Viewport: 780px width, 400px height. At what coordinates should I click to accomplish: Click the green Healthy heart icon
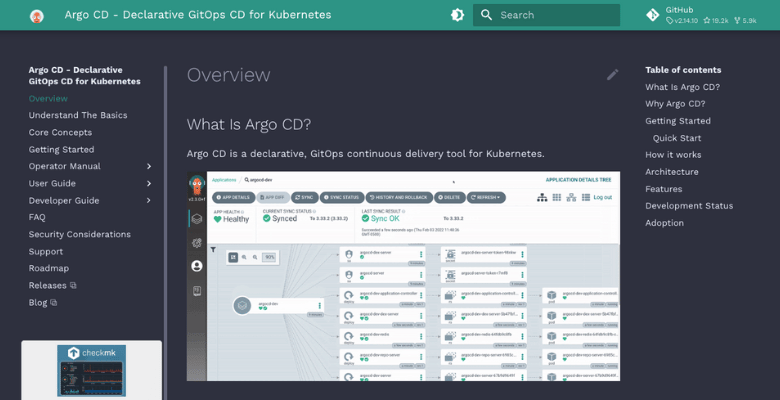[217, 219]
